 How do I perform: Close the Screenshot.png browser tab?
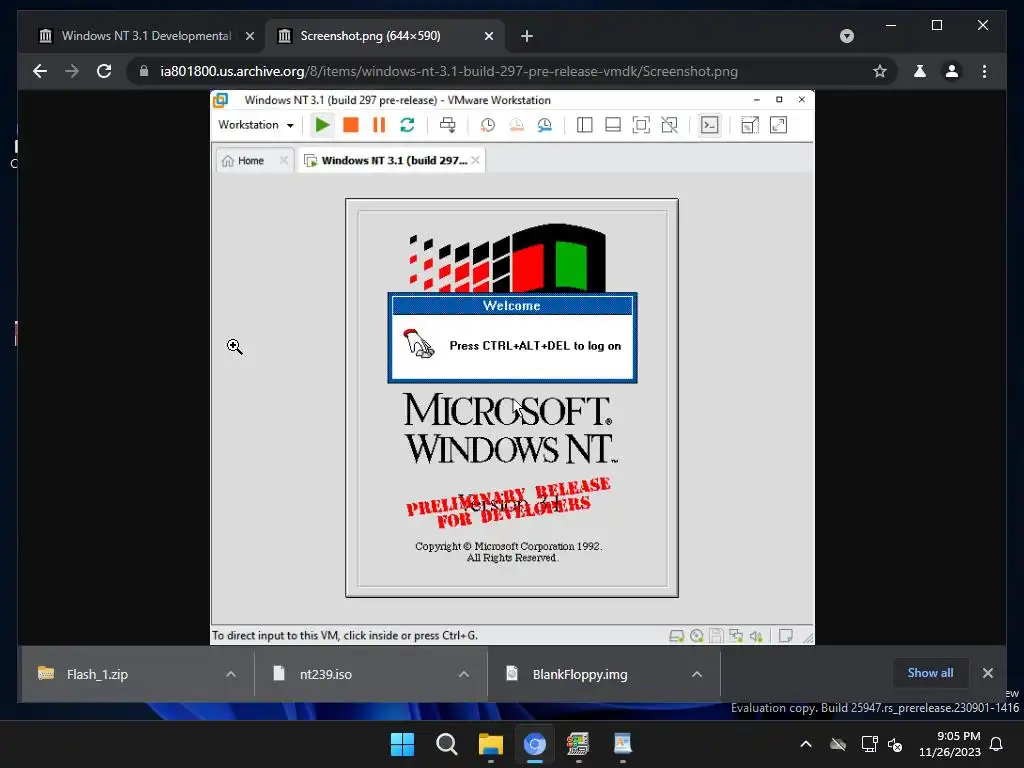(x=488, y=36)
